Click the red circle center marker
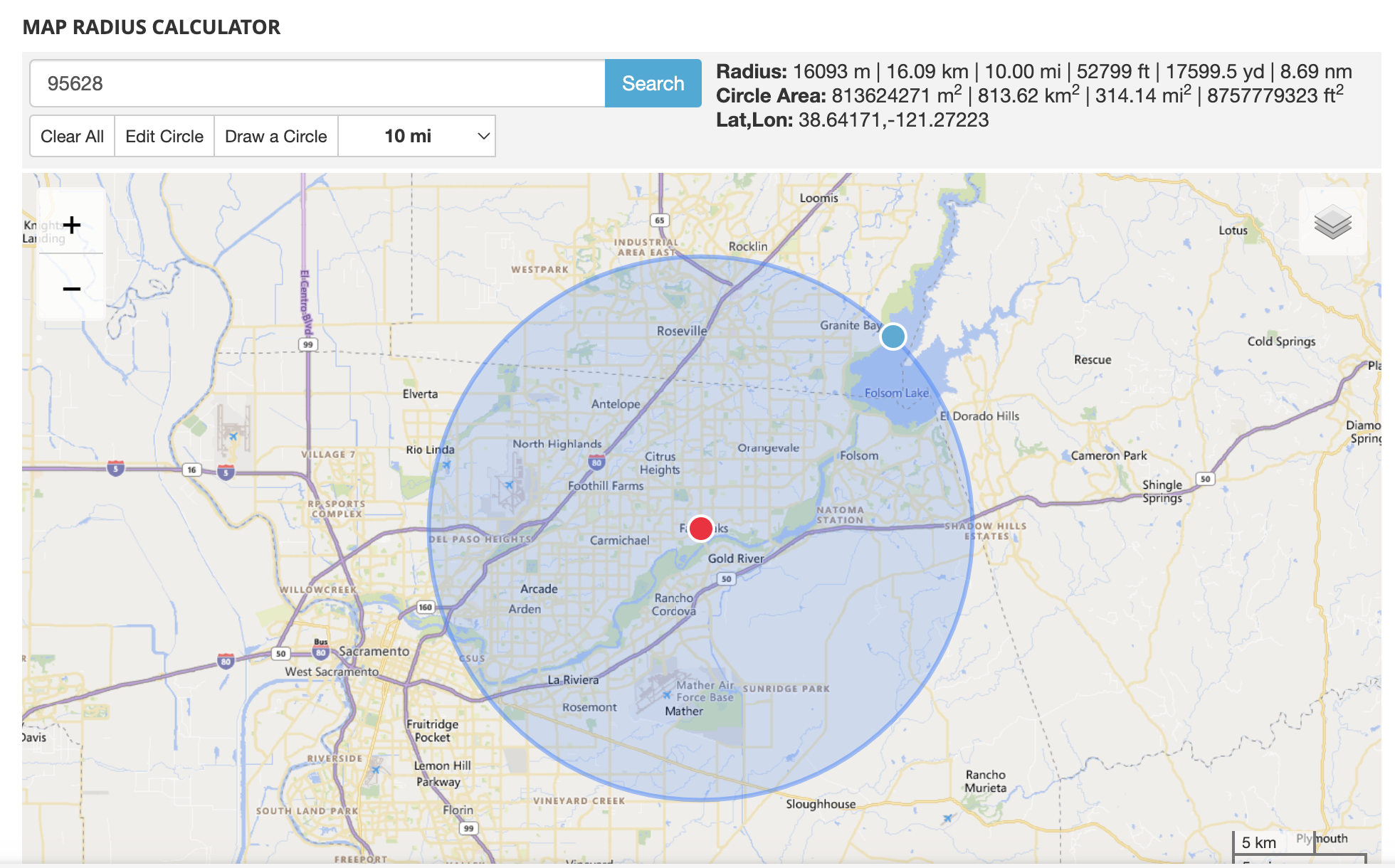 [x=701, y=529]
